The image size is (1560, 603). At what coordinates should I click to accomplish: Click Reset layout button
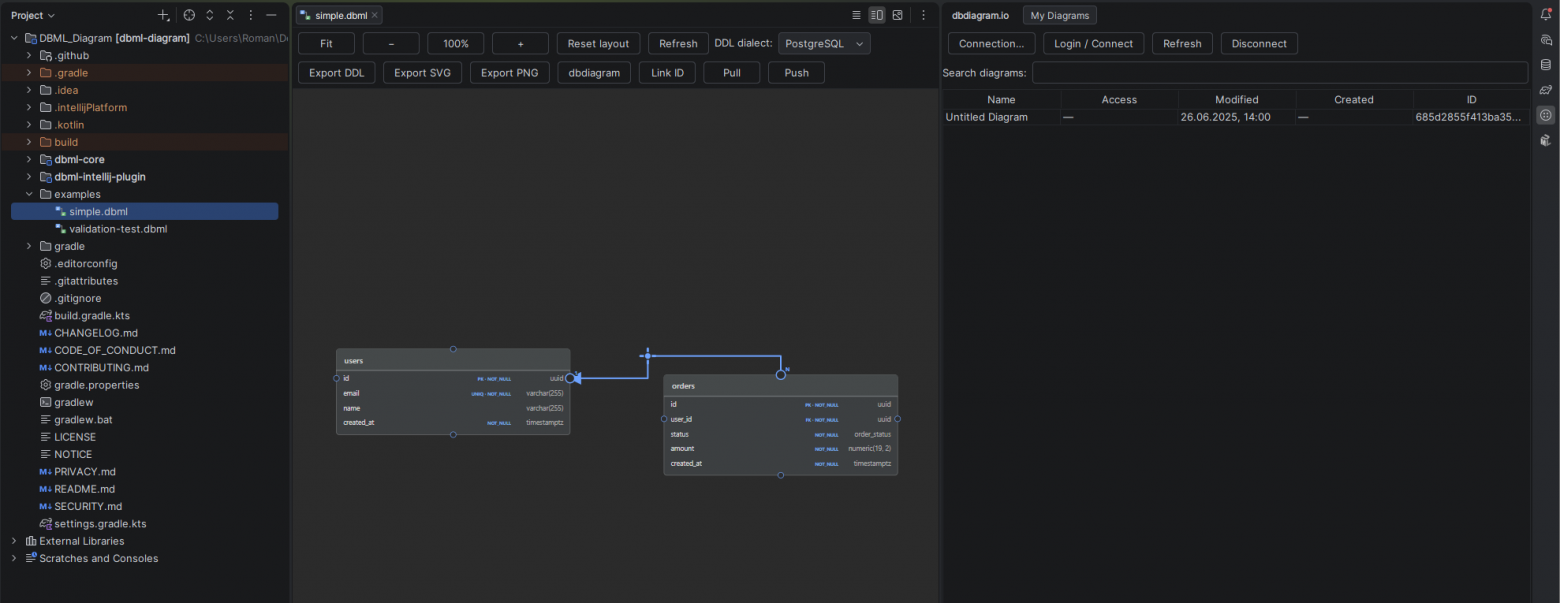click(598, 44)
